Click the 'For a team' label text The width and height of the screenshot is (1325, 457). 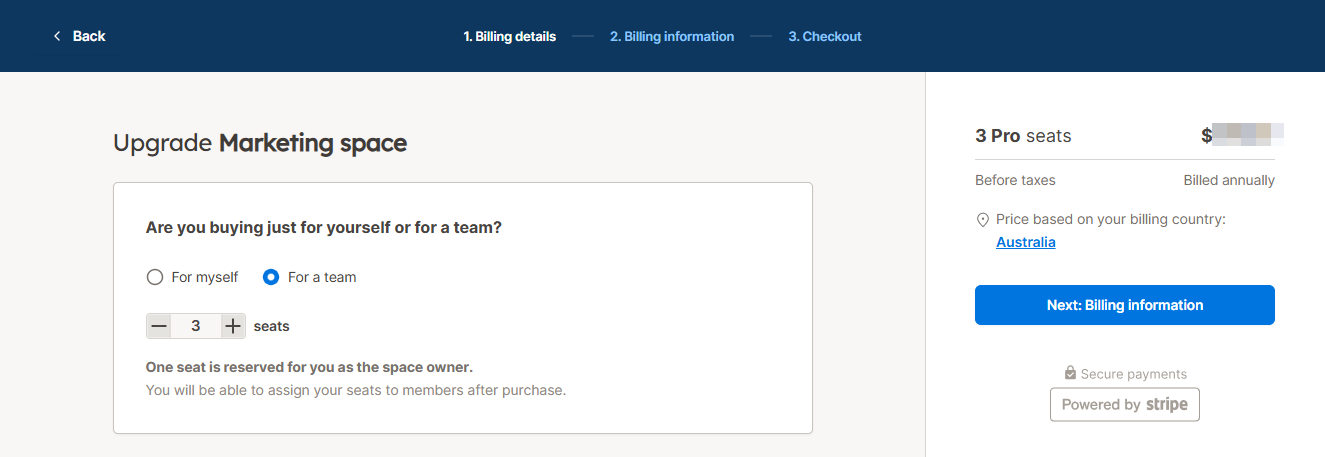click(x=322, y=277)
